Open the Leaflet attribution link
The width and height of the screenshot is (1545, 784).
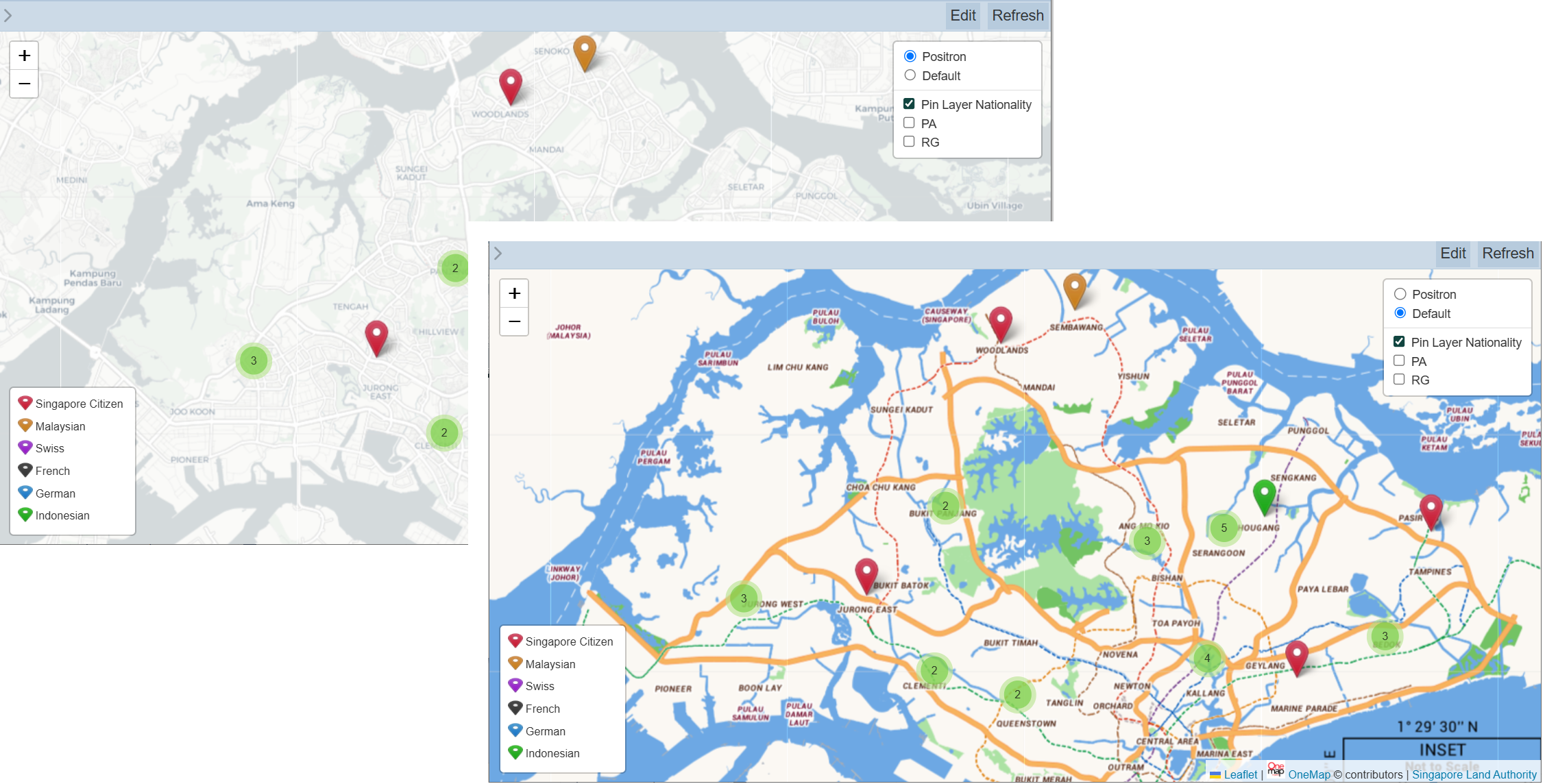1240,774
